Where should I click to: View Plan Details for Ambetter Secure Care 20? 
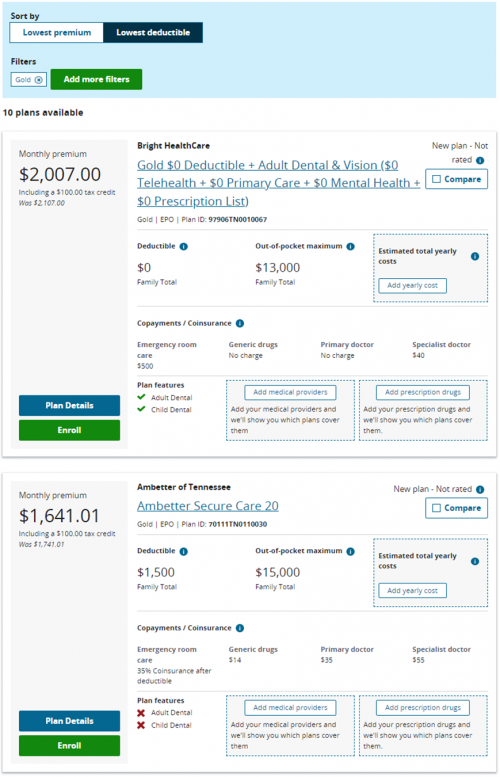(x=69, y=721)
